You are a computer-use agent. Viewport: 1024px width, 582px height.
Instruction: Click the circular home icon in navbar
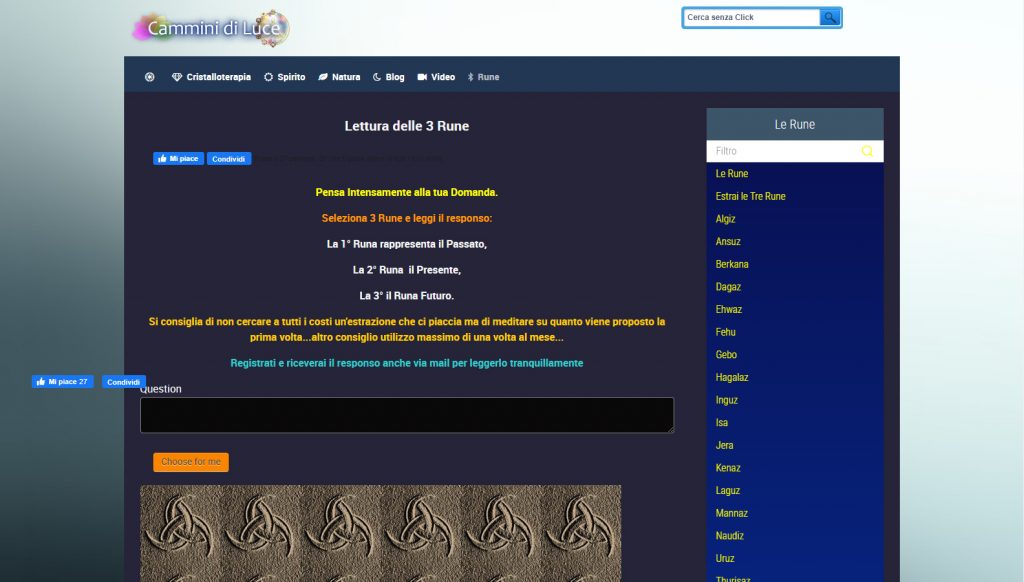click(150, 77)
